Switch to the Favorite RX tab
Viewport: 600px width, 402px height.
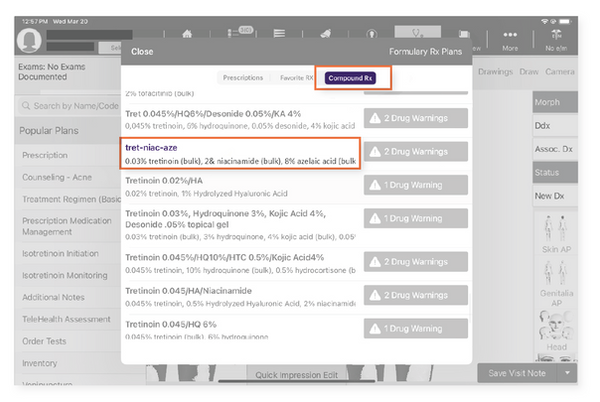pyautogui.click(x=296, y=78)
